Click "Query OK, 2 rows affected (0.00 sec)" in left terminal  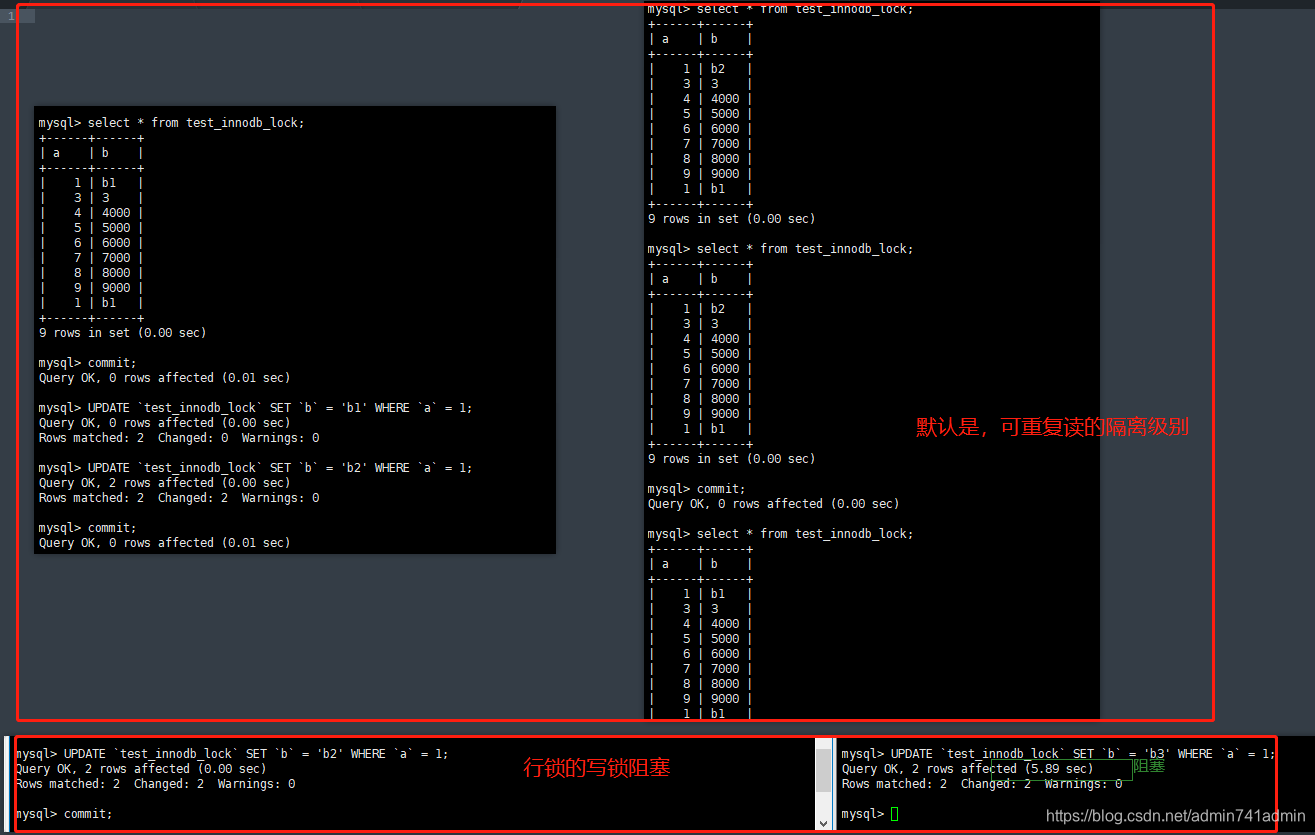[x=165, y=483]
